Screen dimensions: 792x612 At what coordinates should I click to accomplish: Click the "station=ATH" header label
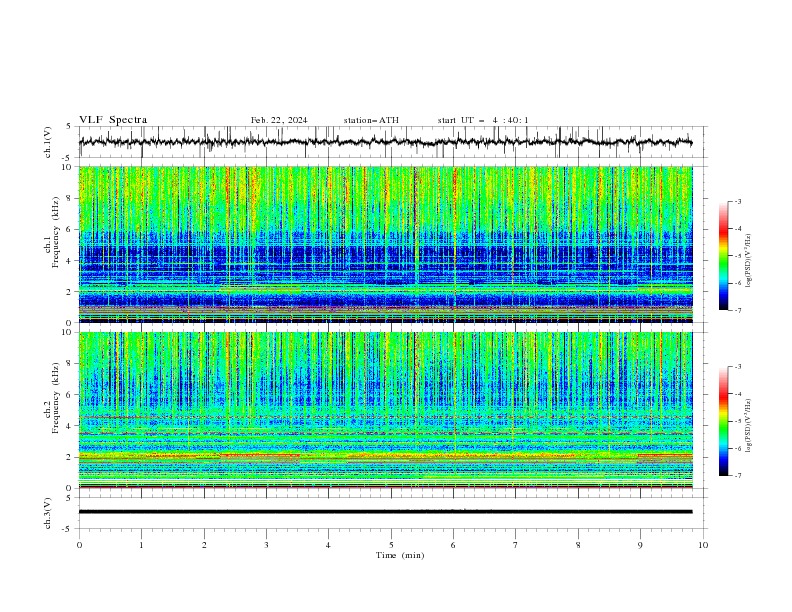371,120
